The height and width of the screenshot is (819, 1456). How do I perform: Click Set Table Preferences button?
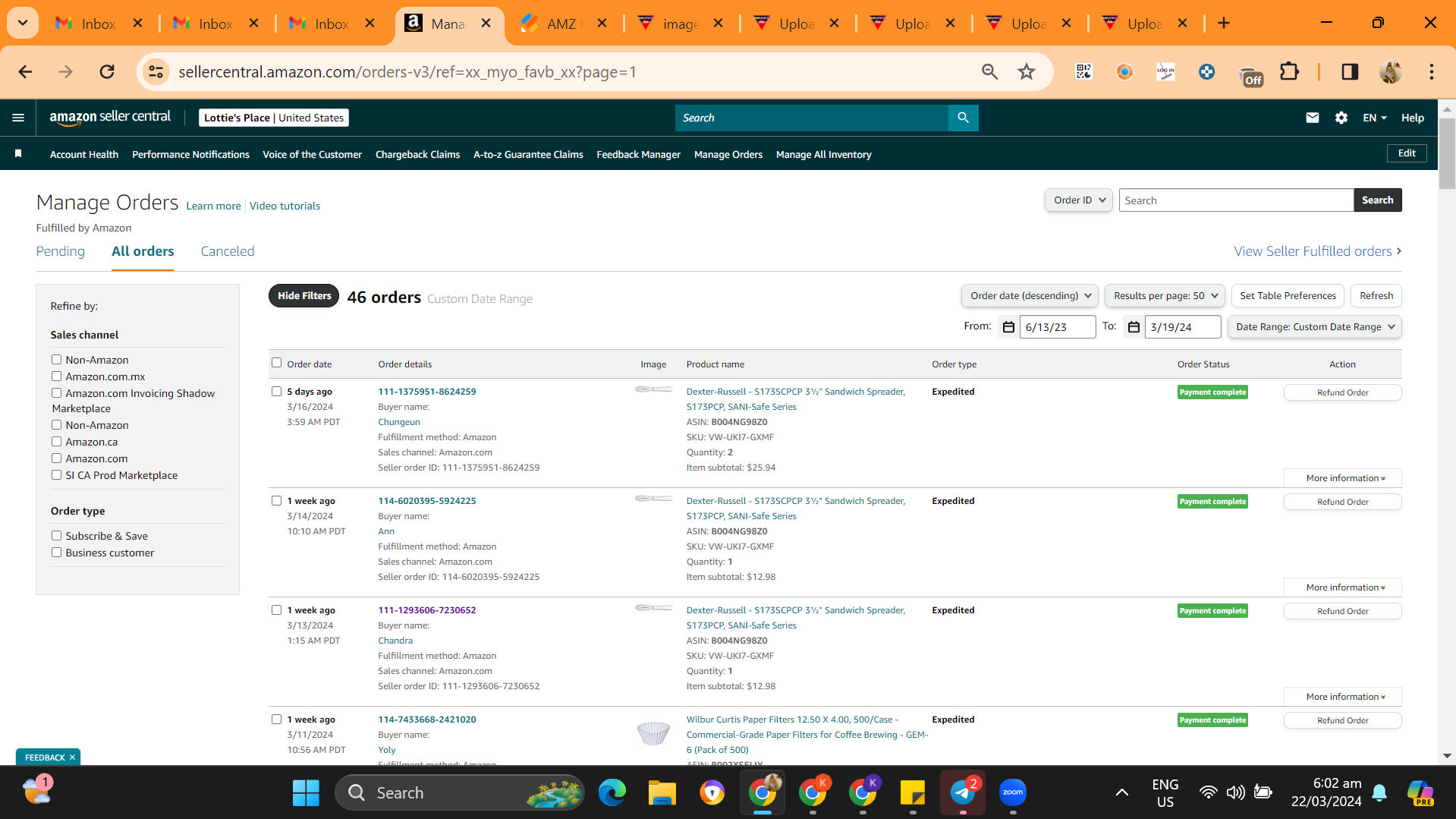pyautogui.click(x=1288, y=296)
